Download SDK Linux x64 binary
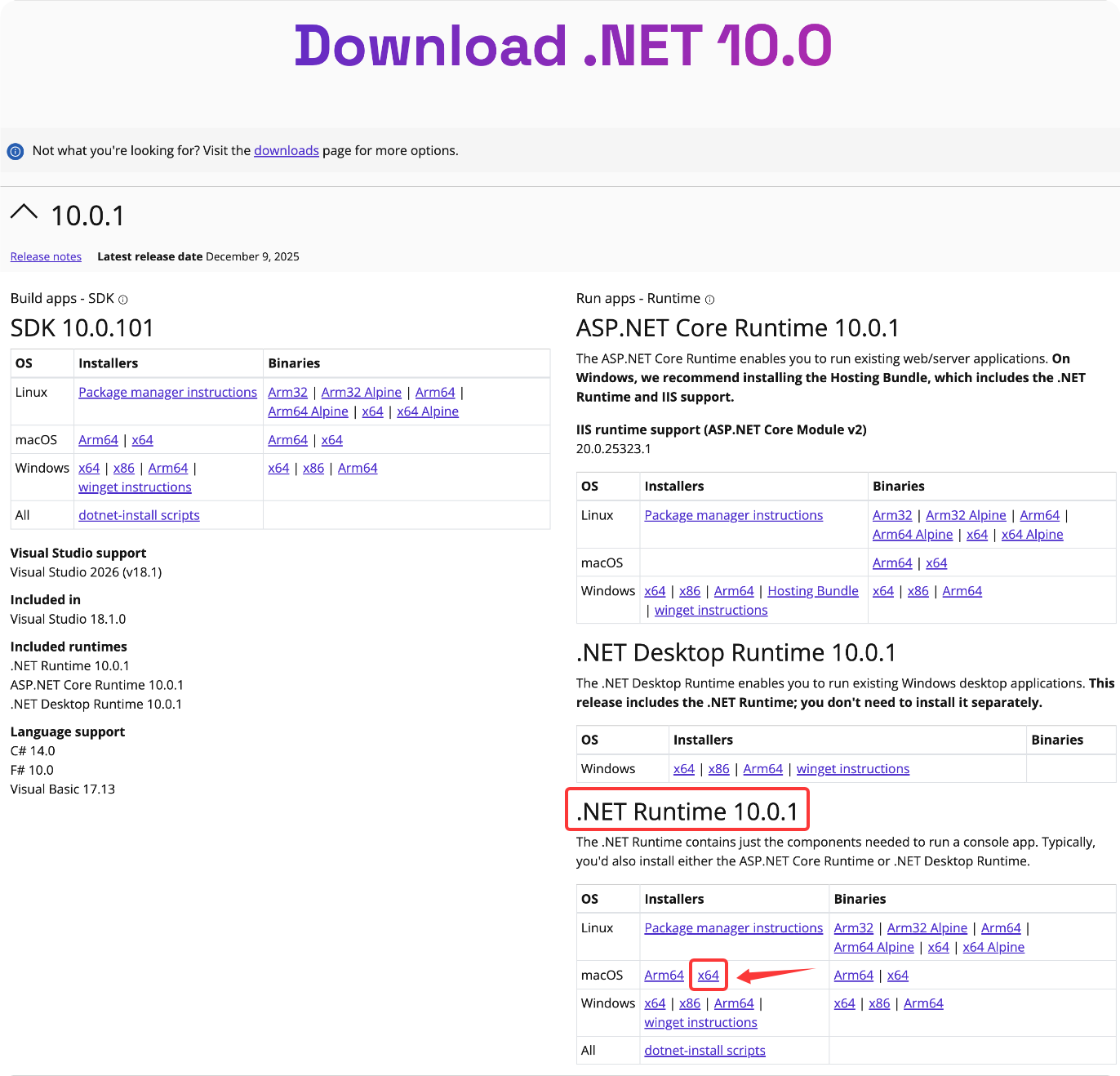 pyautogui.click(x=373, y=411)
